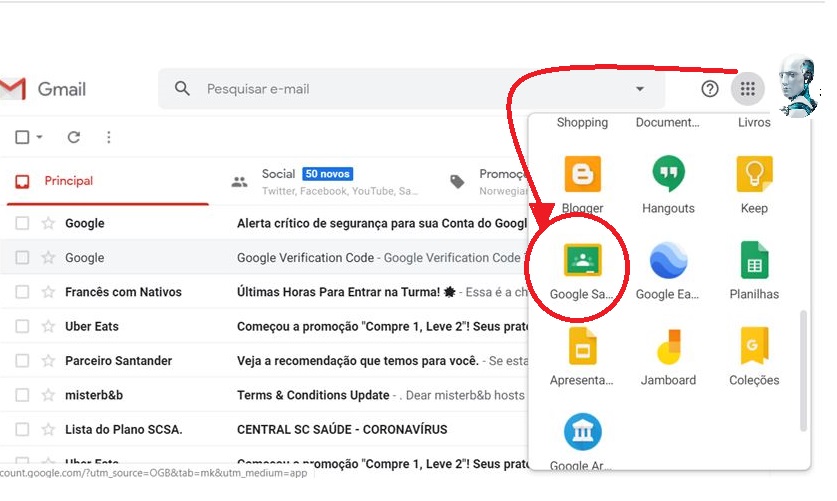The image size is (837, 501).
Task: Star the Francês com Nativos email
Action: [49, 292]
